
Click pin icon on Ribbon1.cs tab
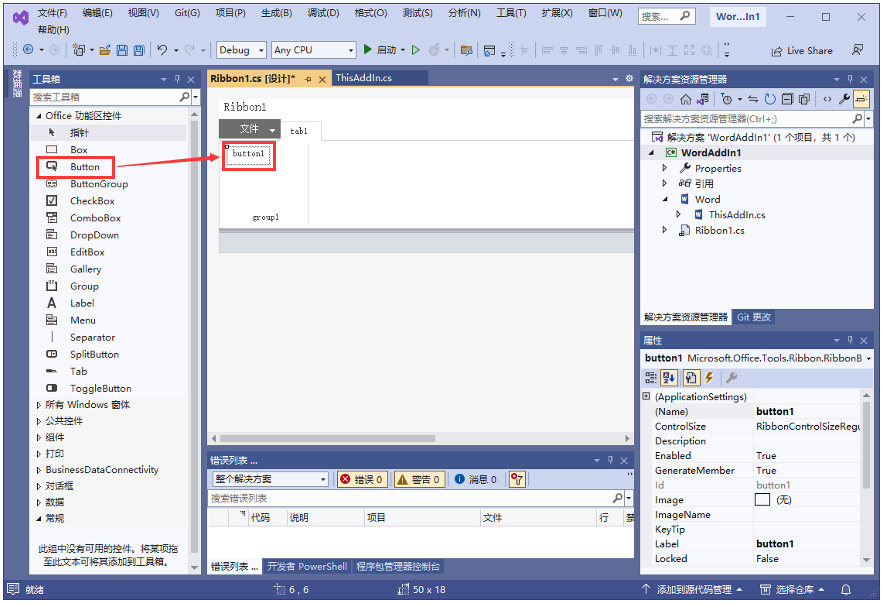(308, 79)
